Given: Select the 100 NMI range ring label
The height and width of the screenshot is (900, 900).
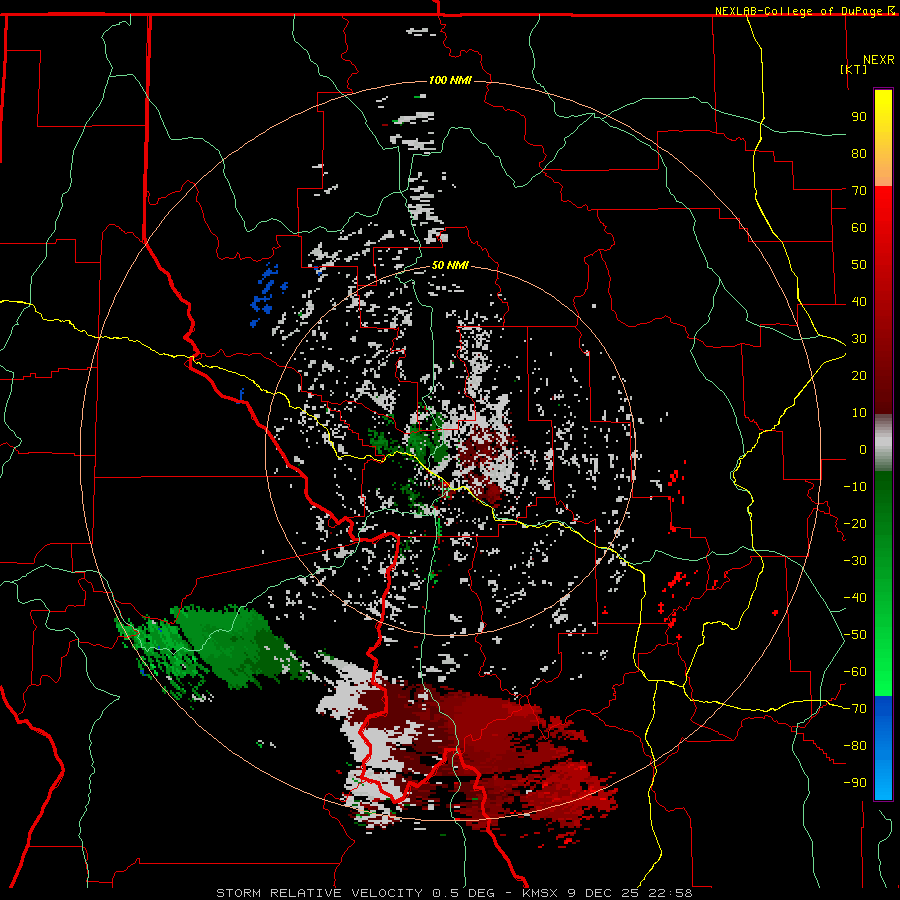Looking at the screenshot, I should (x=450, y=80).
